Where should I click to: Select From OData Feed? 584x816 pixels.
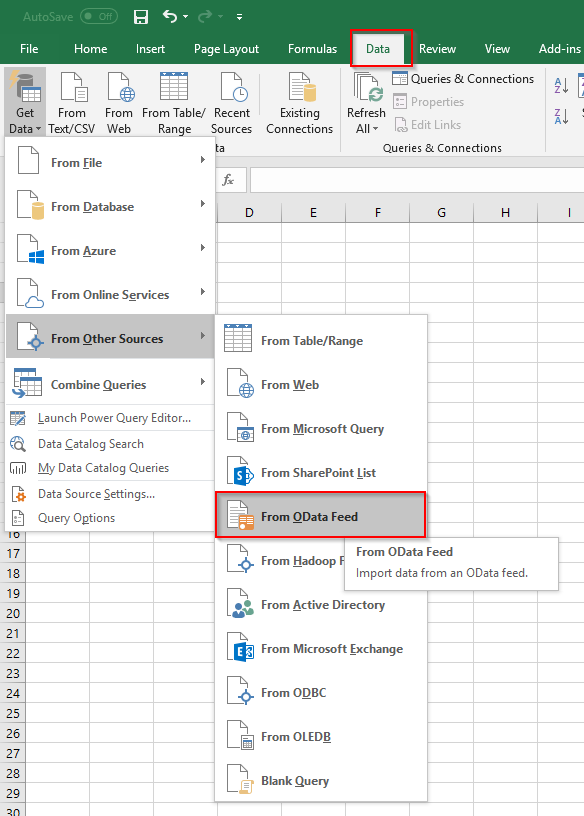321,516
